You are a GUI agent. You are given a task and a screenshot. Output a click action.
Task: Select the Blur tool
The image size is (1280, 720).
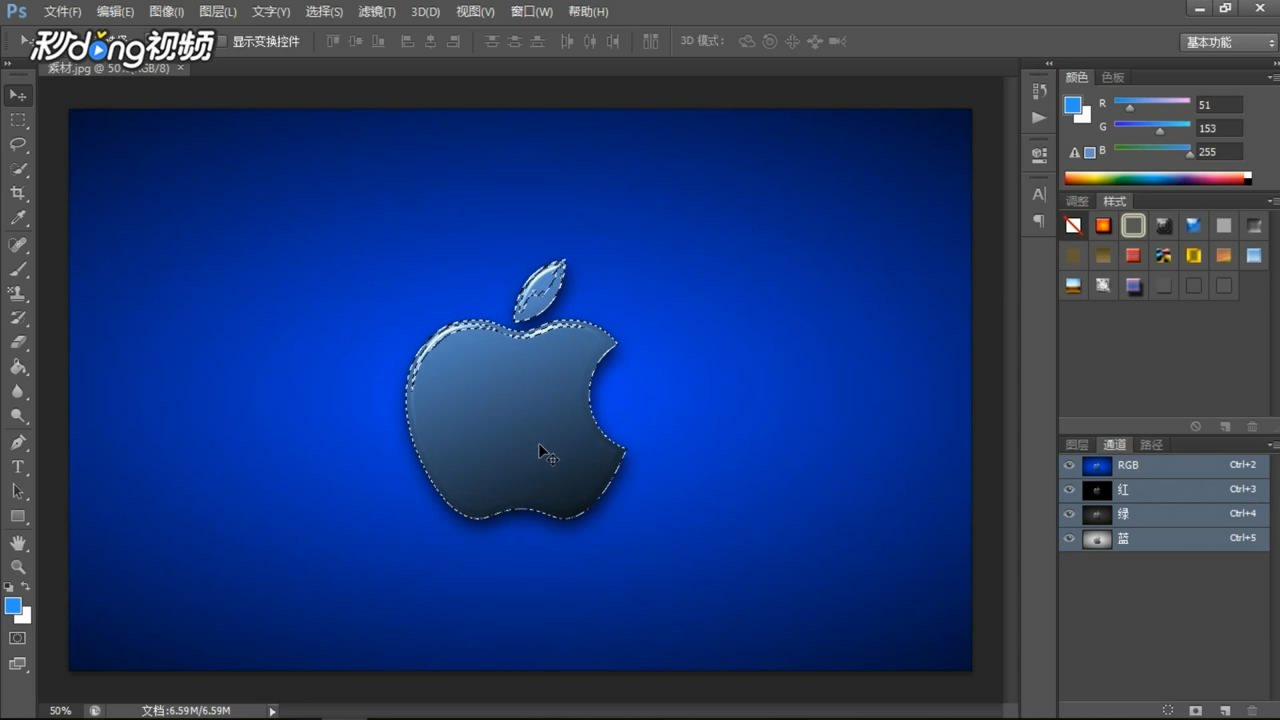click(x=18, y=392)
